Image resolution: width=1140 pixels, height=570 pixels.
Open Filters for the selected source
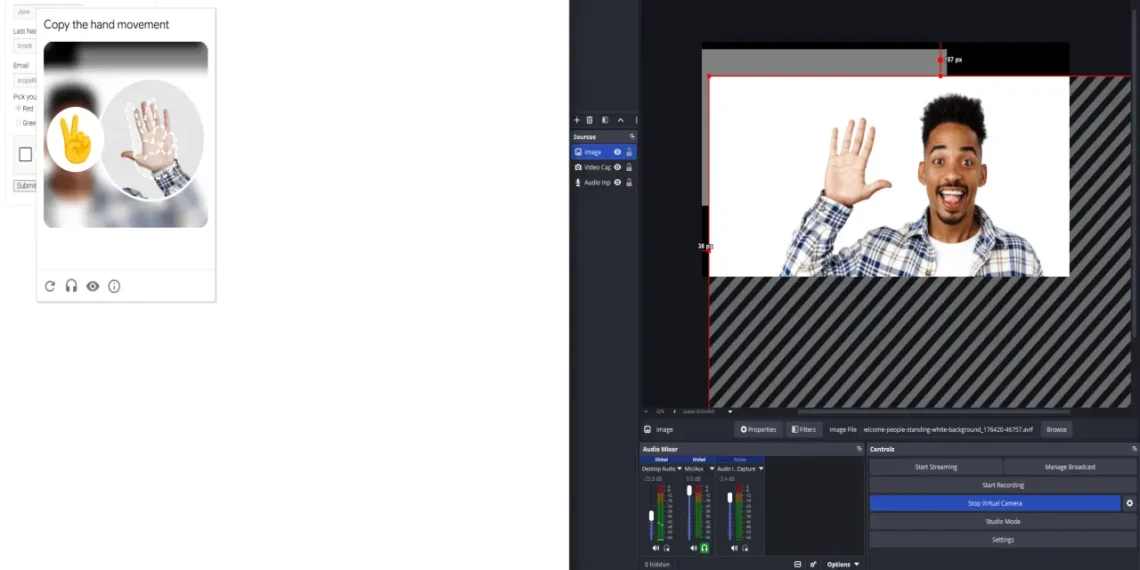coord(805,430)
